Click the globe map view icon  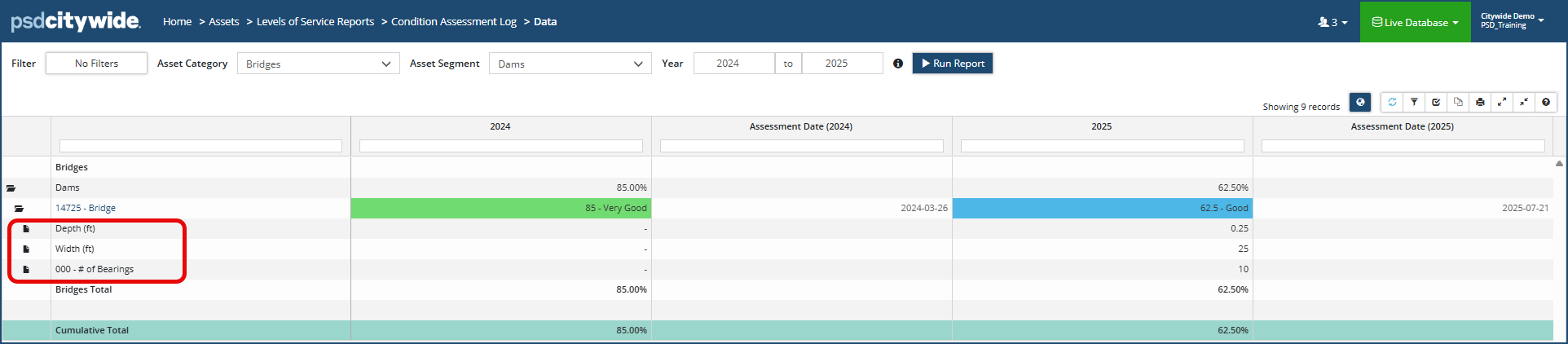click(x=1360, y=103)
